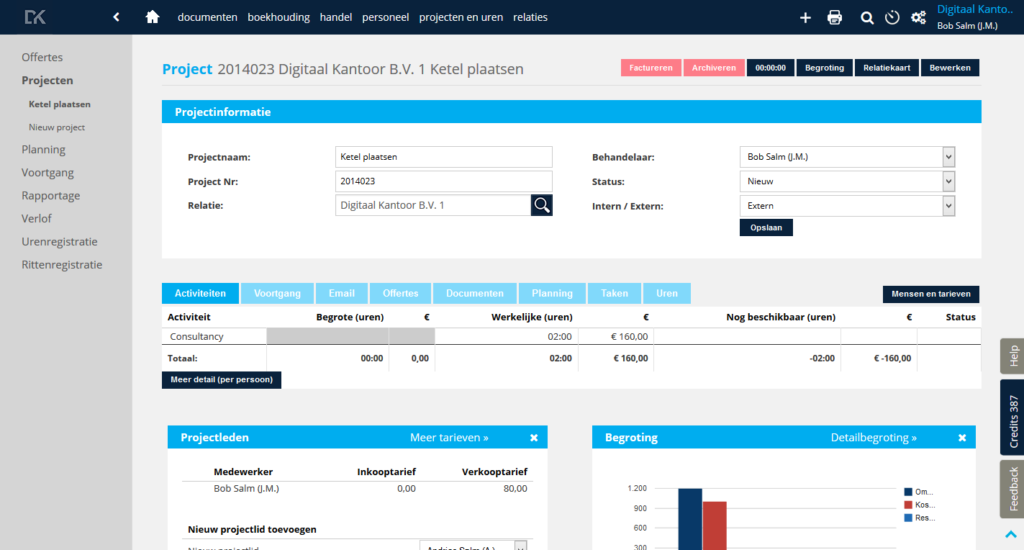Image resolution: width=1024 pixels, height=550 pixels.
Task: Click the Consultancy activity row
Action: pos(571,336)
